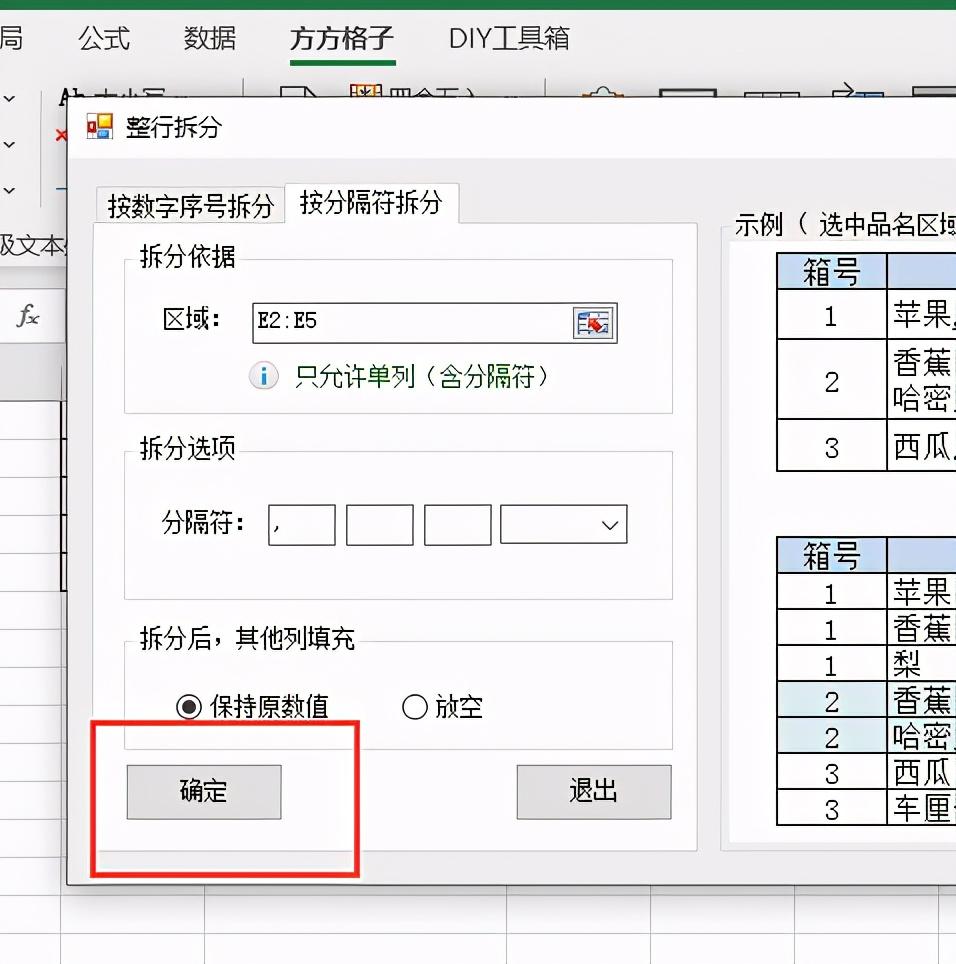Select the 放空 radio button

point(415,707)
